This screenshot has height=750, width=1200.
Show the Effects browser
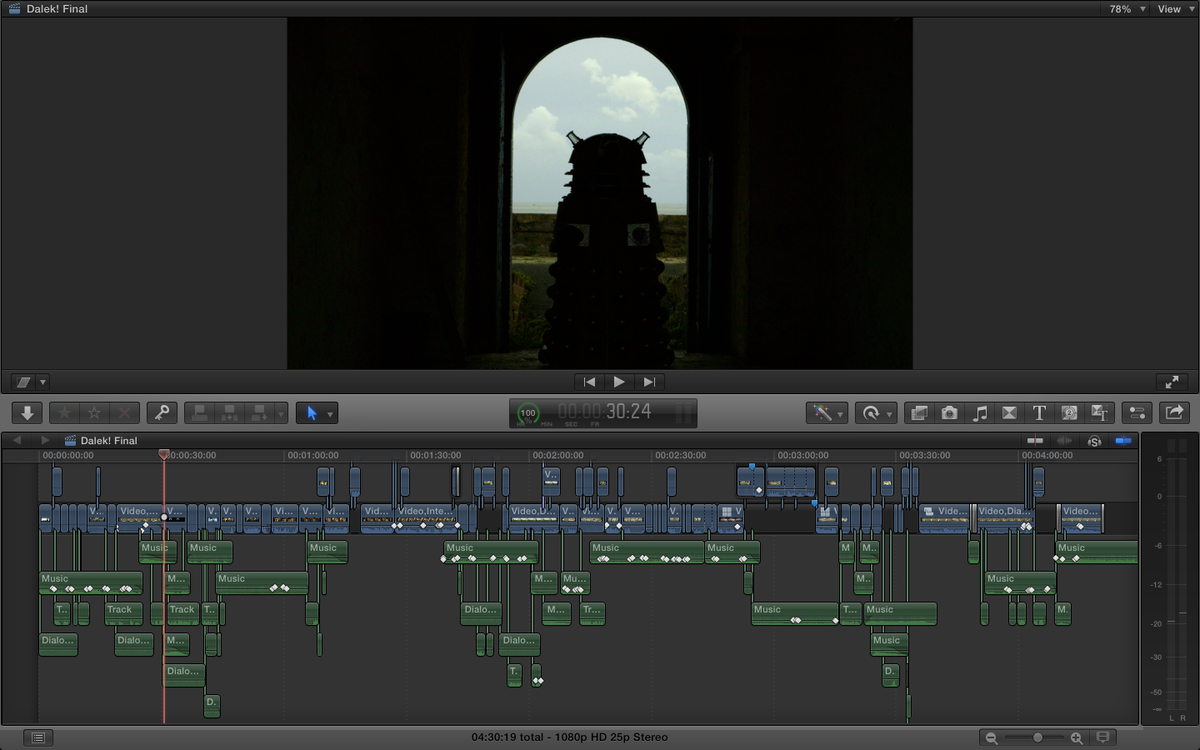(x=919, y=412)
